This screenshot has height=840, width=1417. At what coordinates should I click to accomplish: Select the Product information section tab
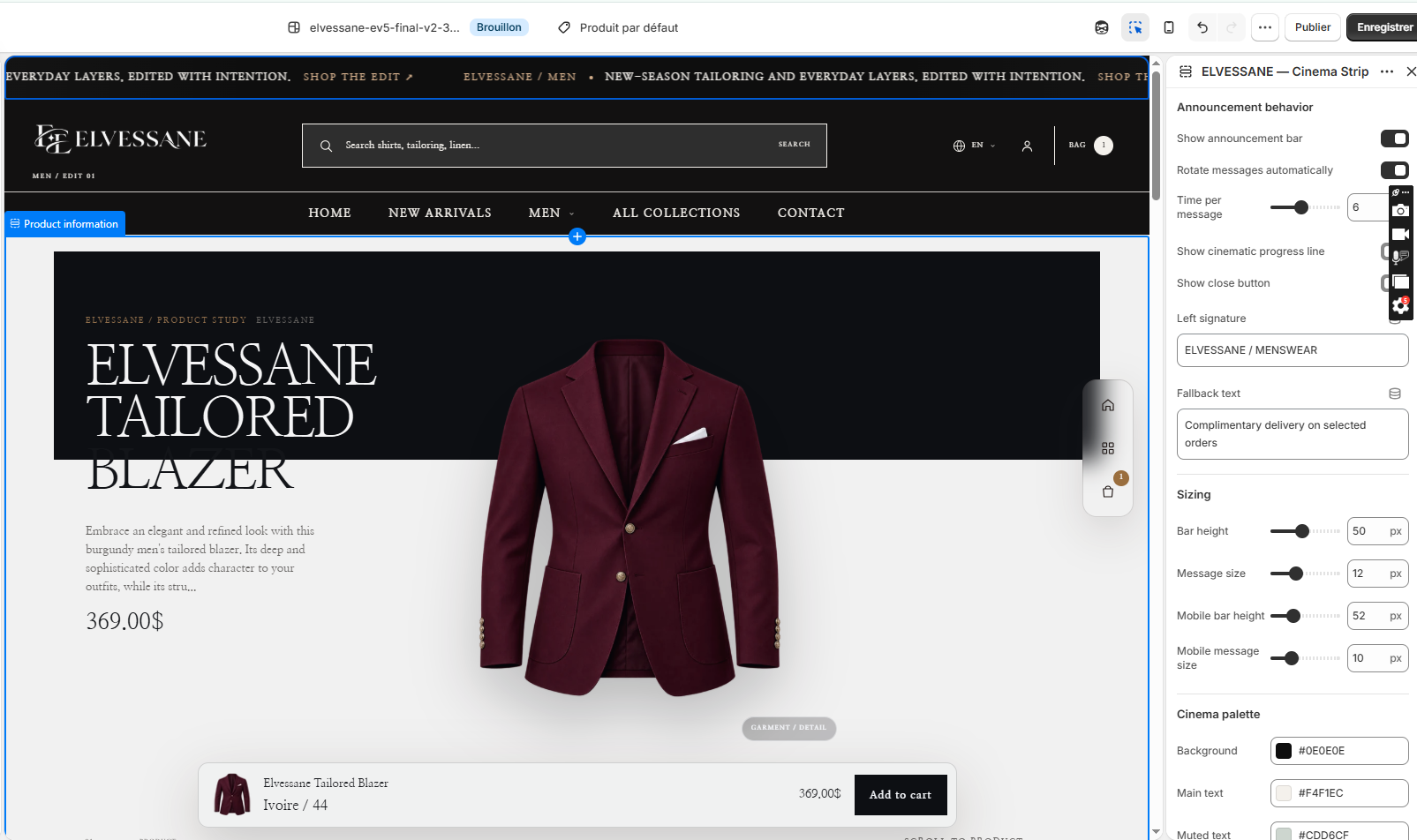(x=64, y=224)
